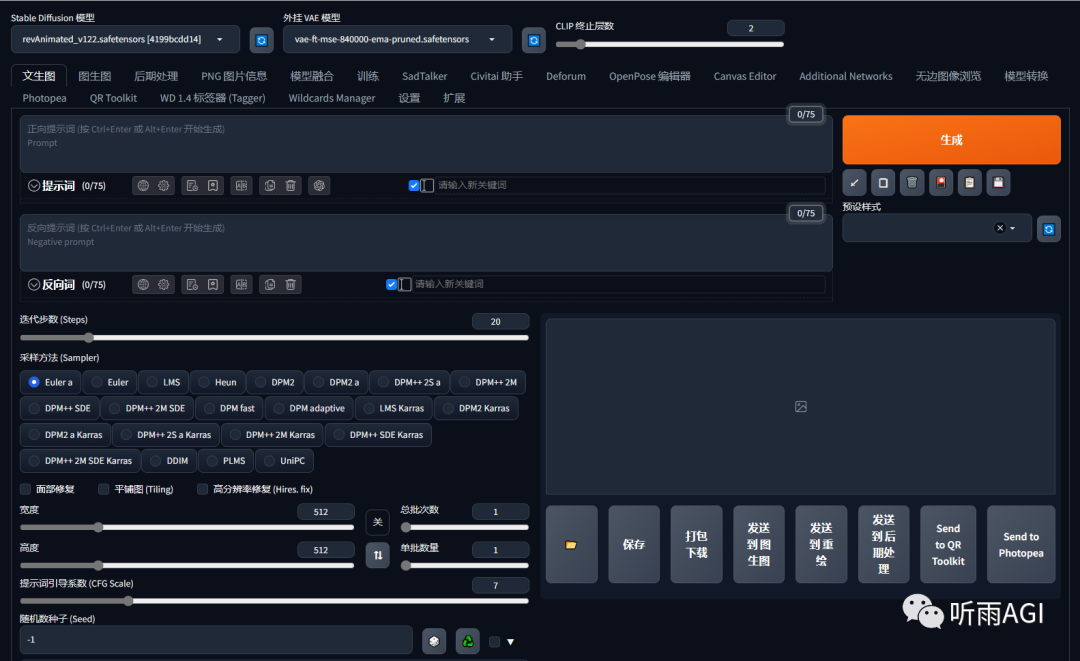Enable 平铺图 (Tiling) checkbox
This screenshot has height=661, width=1080.
point(104,489)
